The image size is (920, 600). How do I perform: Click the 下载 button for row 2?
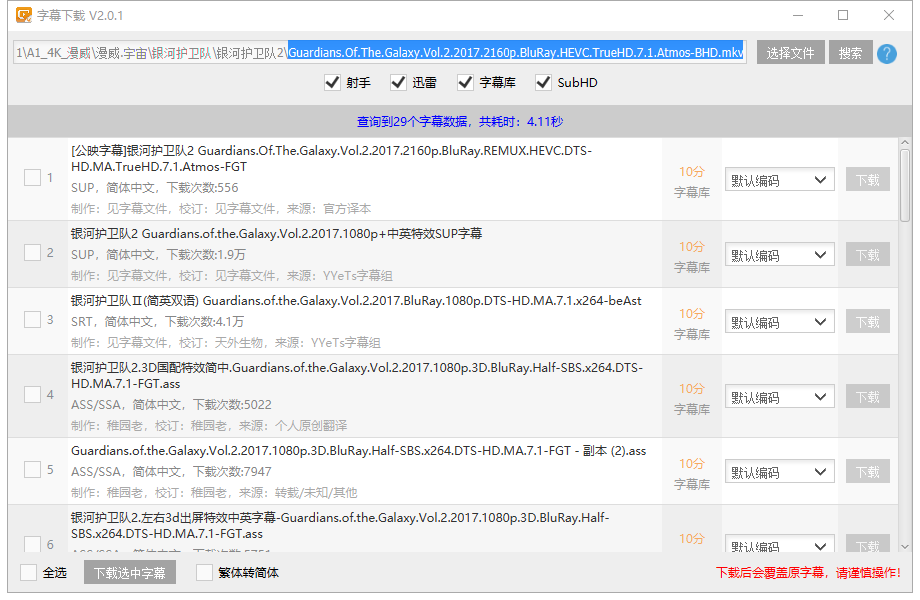click(868, 255)
